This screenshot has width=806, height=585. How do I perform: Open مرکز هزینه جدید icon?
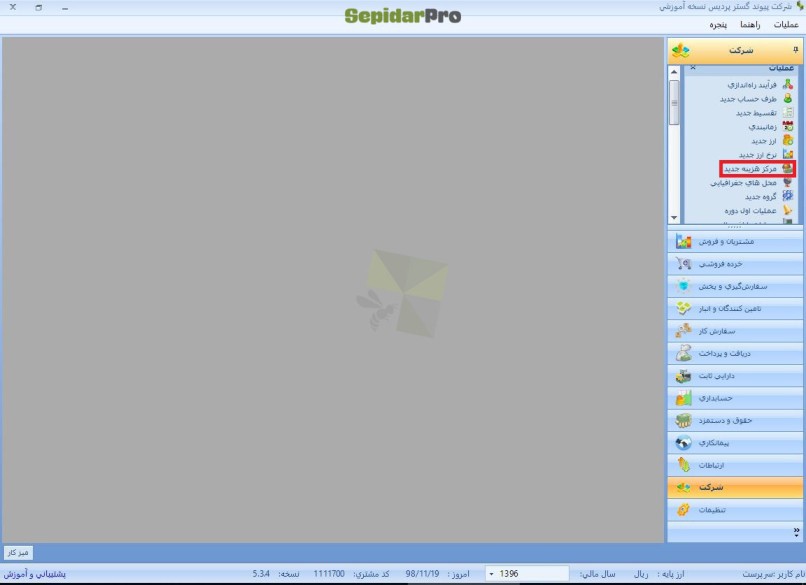click(x=787, y=169)
